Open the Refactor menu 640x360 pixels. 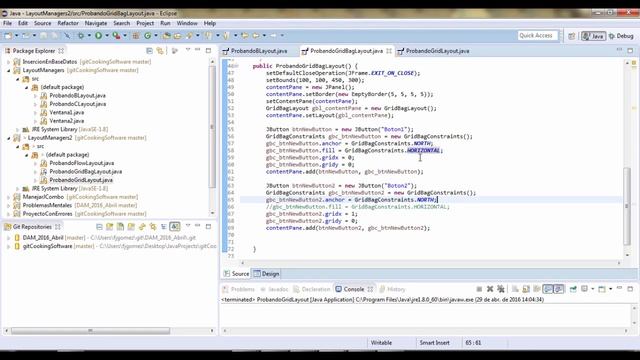point(68,23)
